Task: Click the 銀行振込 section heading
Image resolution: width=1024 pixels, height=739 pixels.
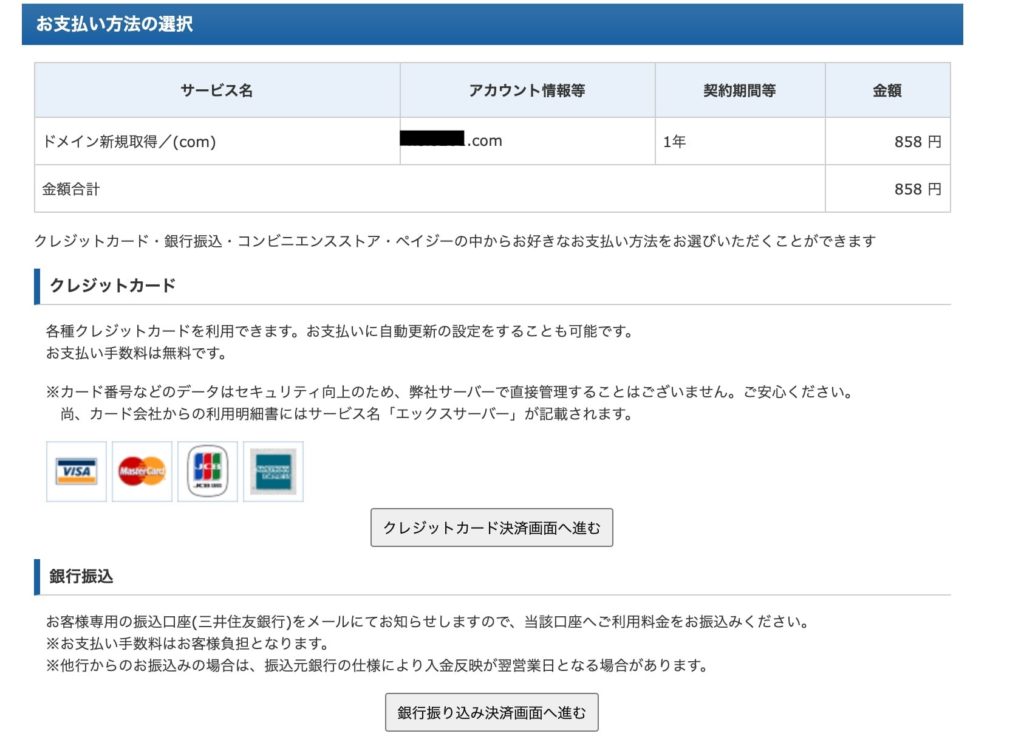Action: coord(81,577)
